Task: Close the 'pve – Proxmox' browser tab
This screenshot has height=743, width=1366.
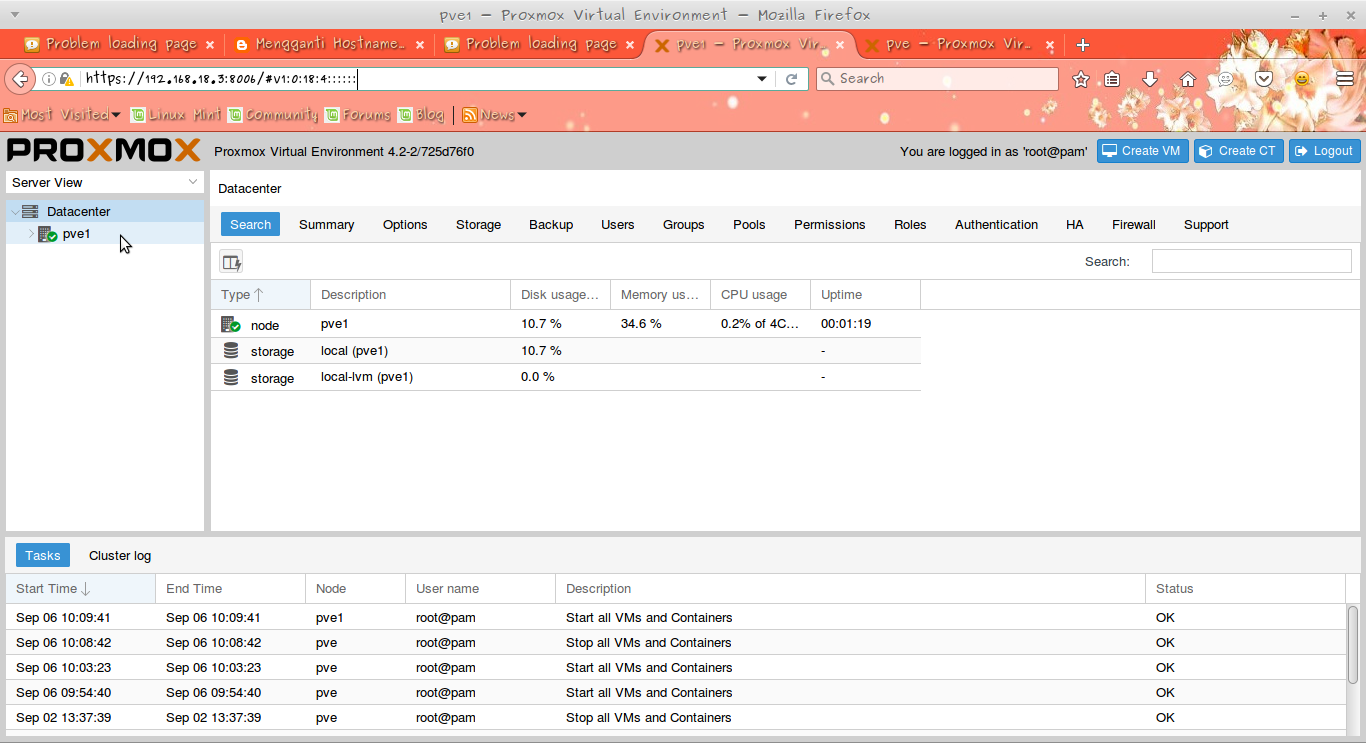Action: tap(1050, 45)
